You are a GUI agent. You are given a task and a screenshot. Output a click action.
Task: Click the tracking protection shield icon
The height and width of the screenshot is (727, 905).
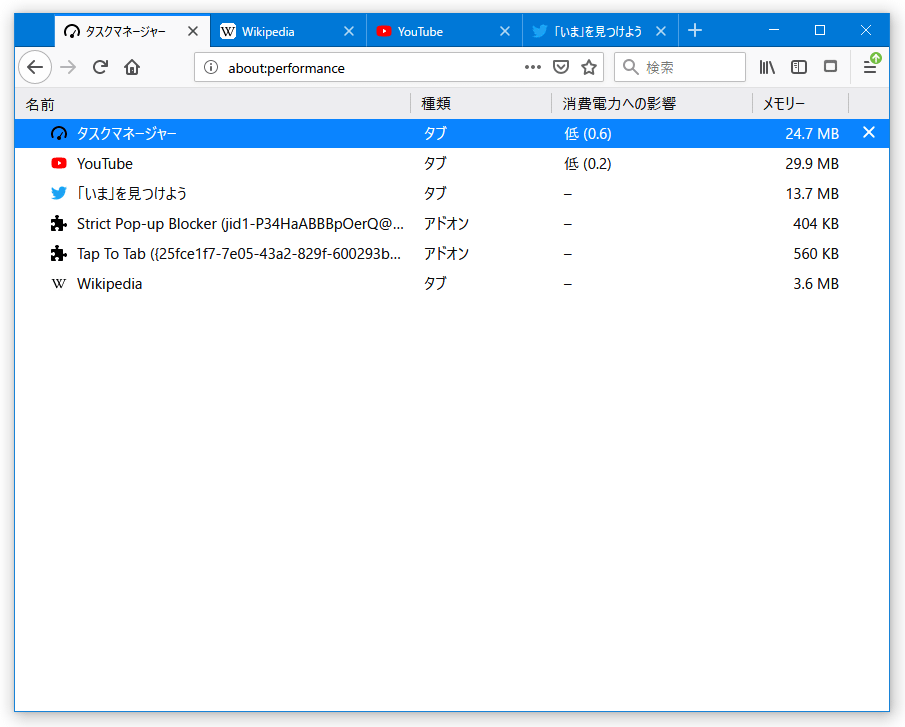561,67
